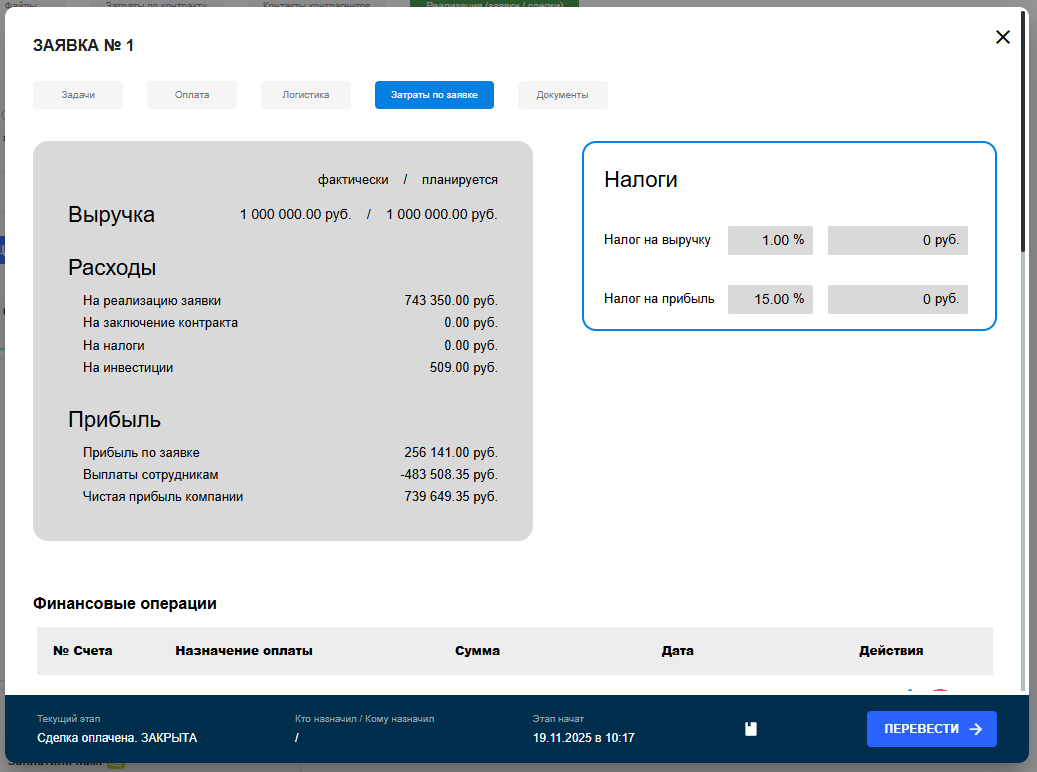This screenshot has height=772, width=1037.
Task: Click the фактически column label
Action: (353, 180)
